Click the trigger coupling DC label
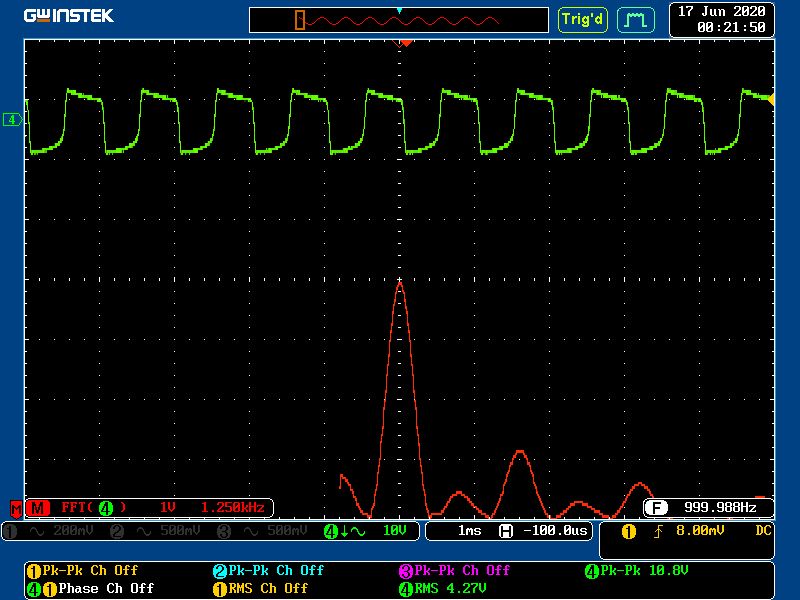Screen dimensions: 800x600 pos(763,531)
